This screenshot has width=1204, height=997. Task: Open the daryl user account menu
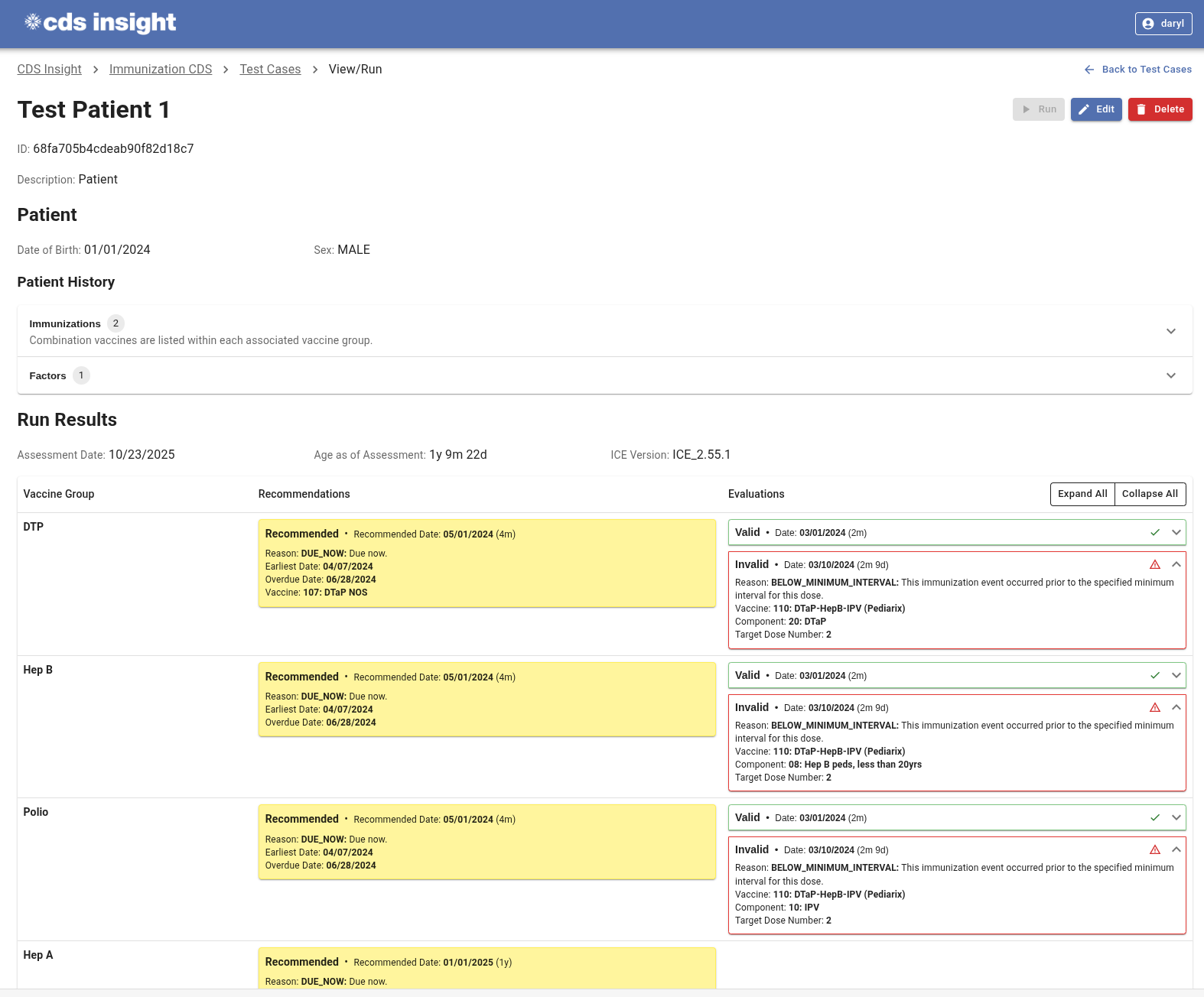1163,24
